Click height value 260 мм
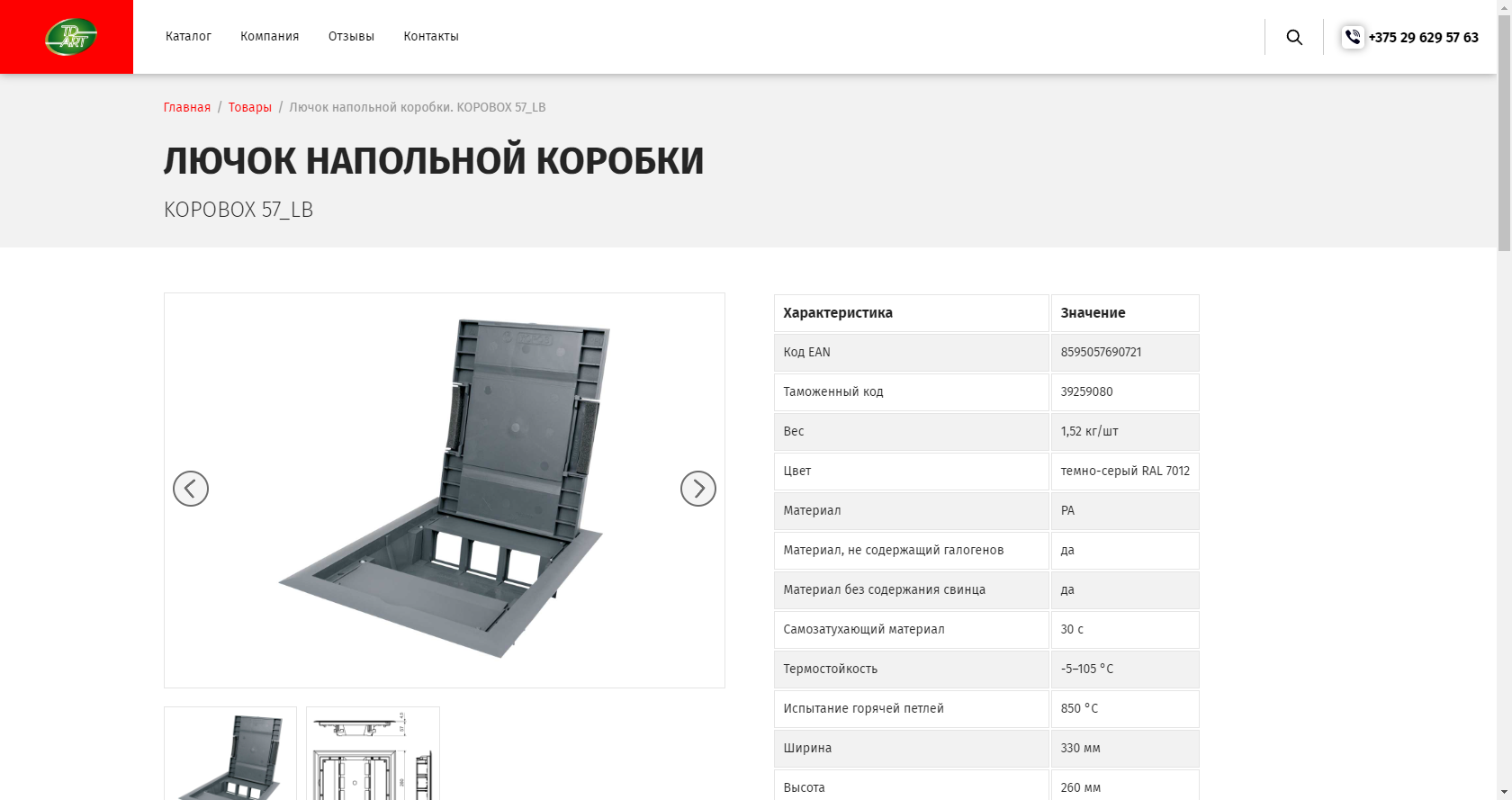The height and width of the screenshot is (800, 1512). (1081, 787)
